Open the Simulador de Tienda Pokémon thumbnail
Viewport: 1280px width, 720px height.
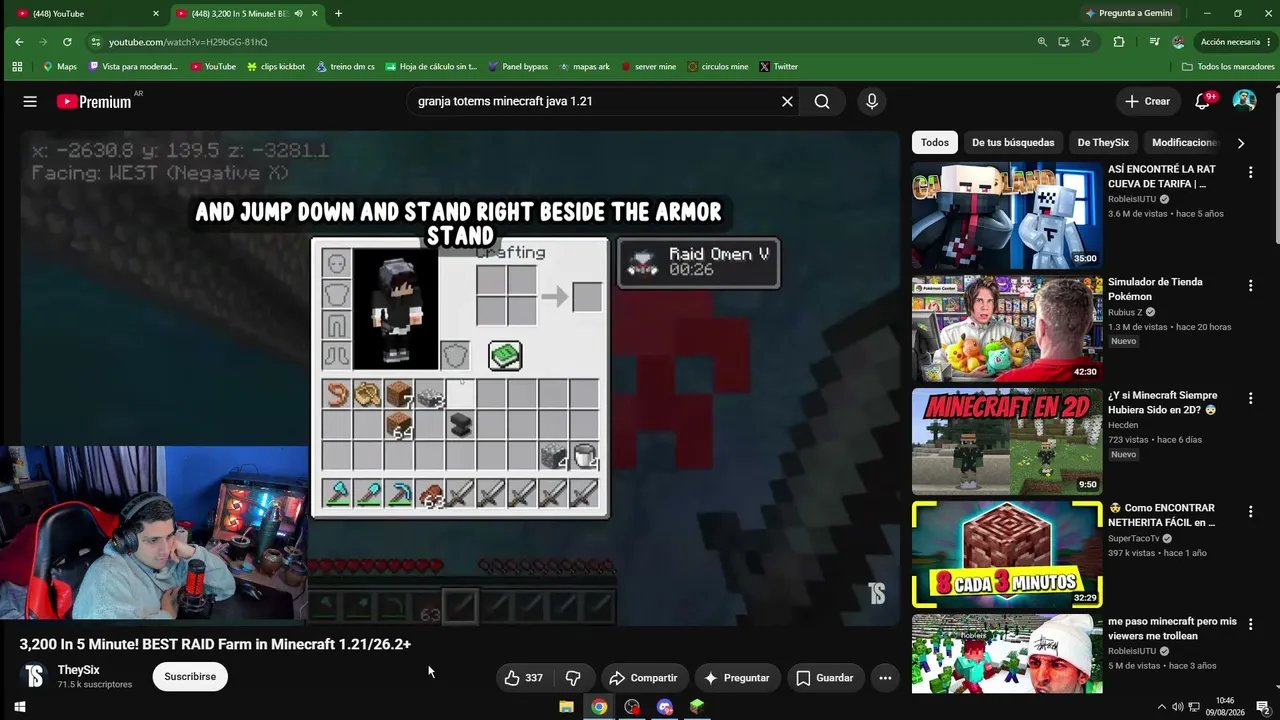[1007, 328]
